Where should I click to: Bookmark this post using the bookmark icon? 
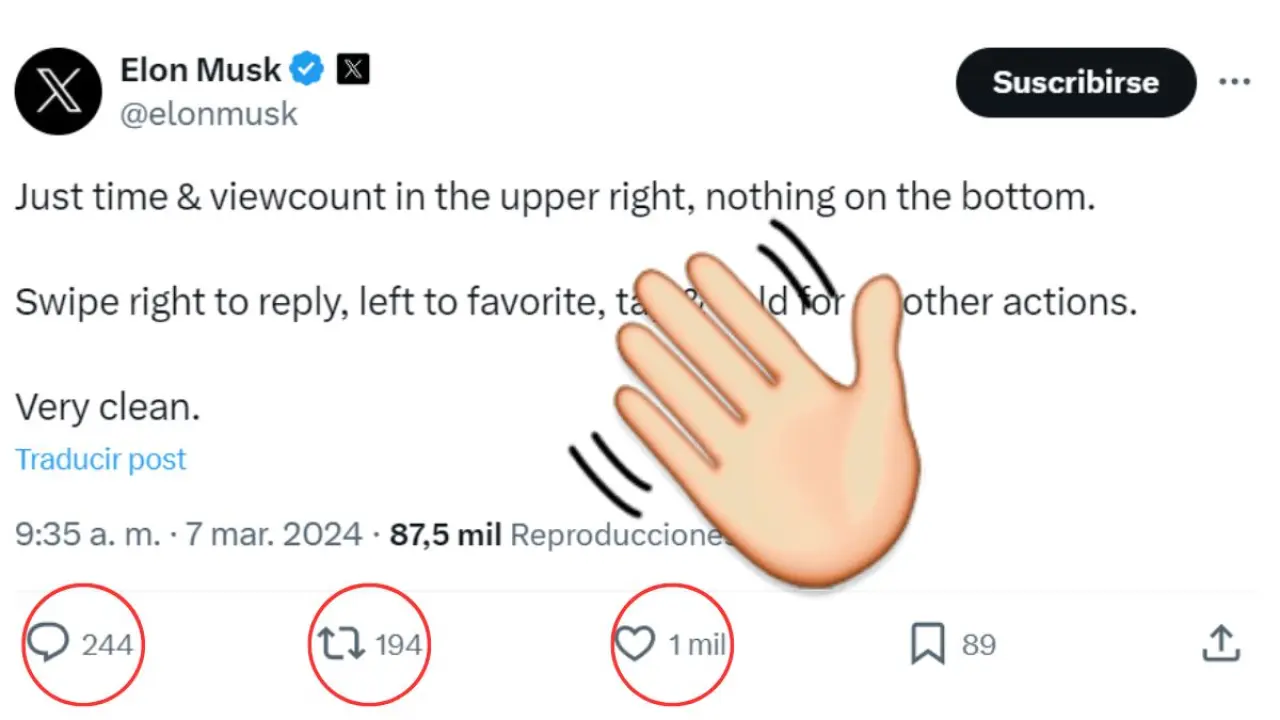coord(927,645)
